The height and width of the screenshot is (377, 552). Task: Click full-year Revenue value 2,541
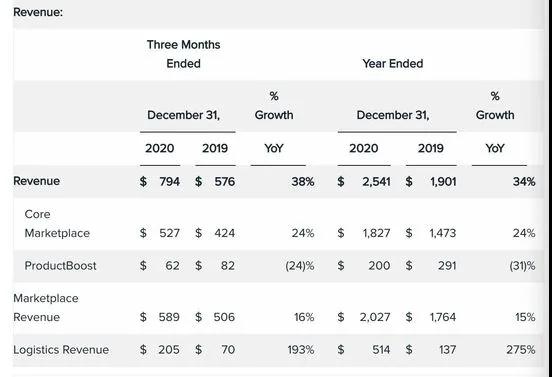pos(376,182)
